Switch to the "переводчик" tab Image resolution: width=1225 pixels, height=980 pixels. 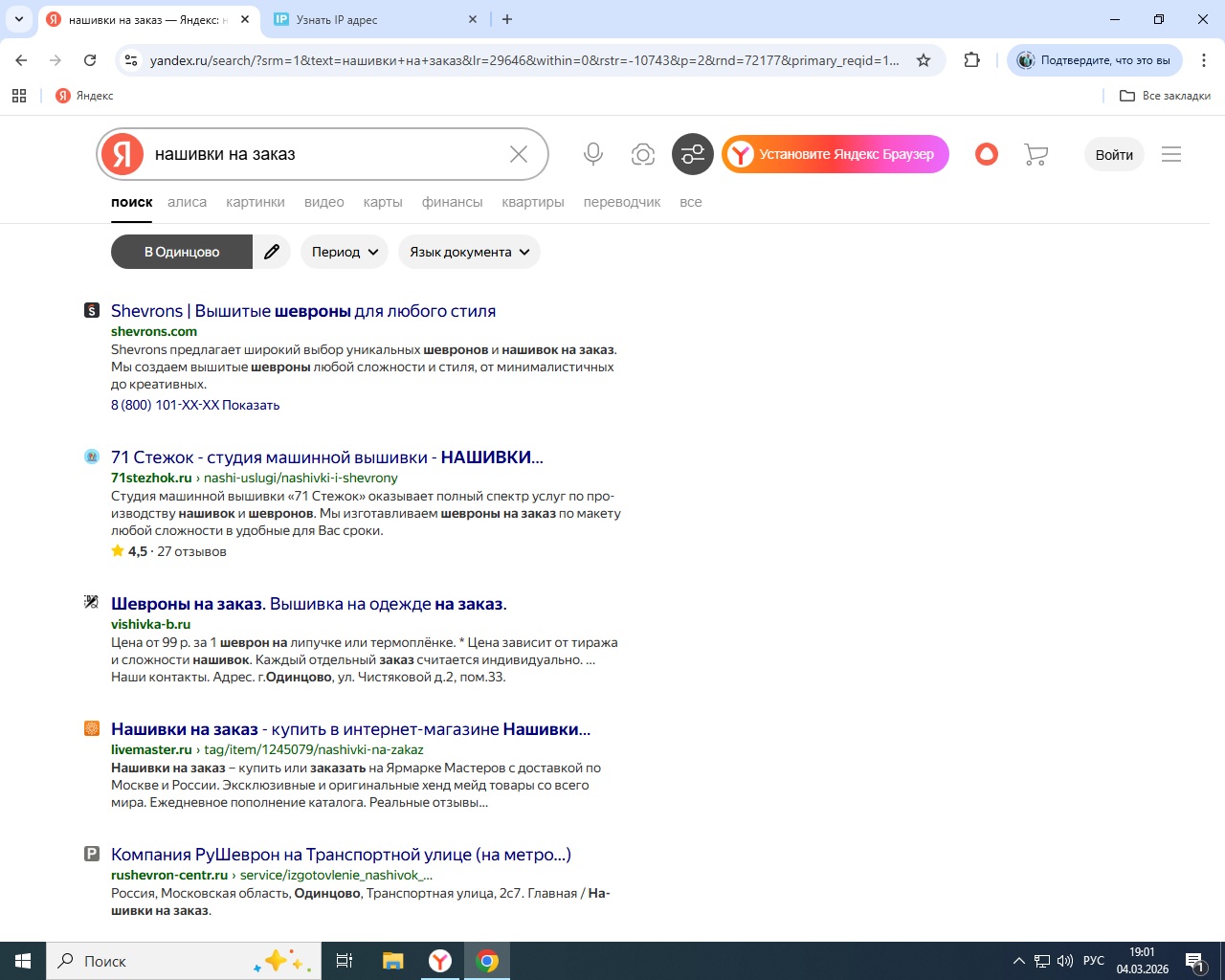point(622,202)
